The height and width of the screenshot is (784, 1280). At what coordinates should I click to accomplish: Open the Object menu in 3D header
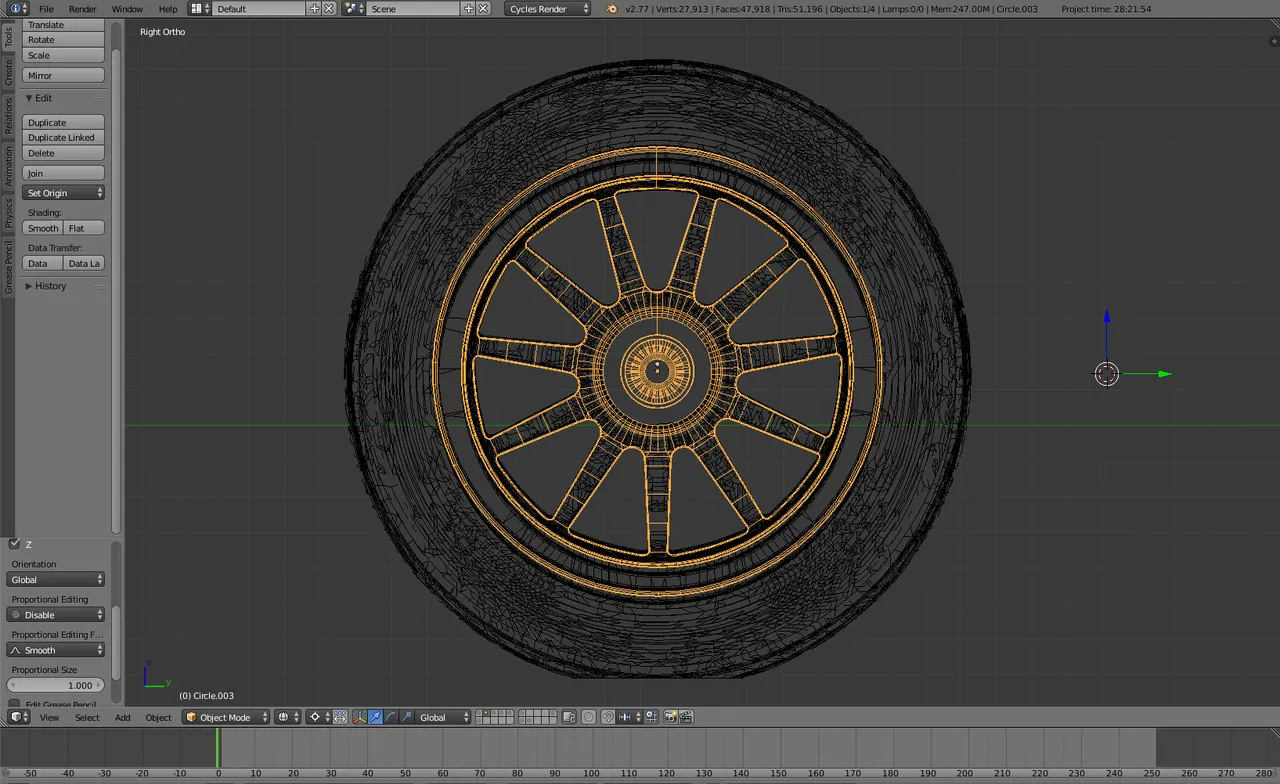coord(159,717)
